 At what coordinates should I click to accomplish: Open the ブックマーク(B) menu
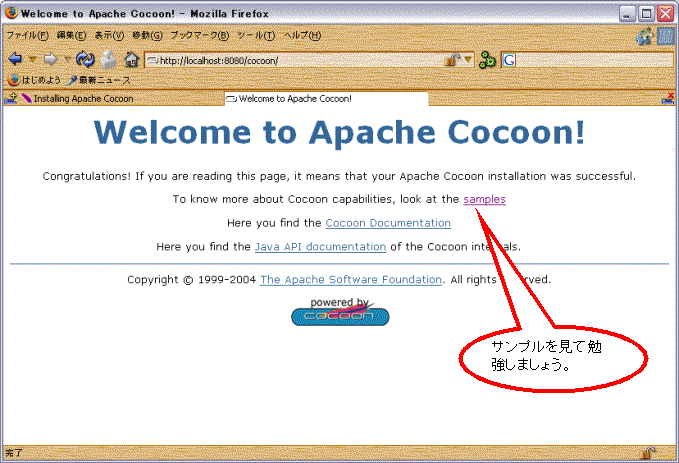pyautogui.click(x=200, y=36)
